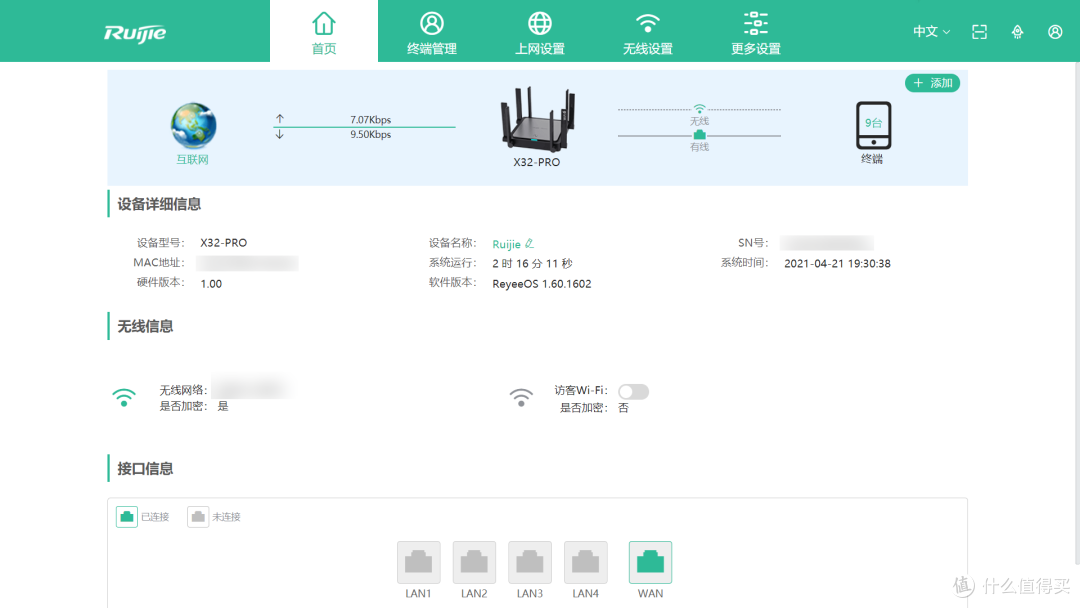Switch to the 首页 home tab

click(323, 31)
